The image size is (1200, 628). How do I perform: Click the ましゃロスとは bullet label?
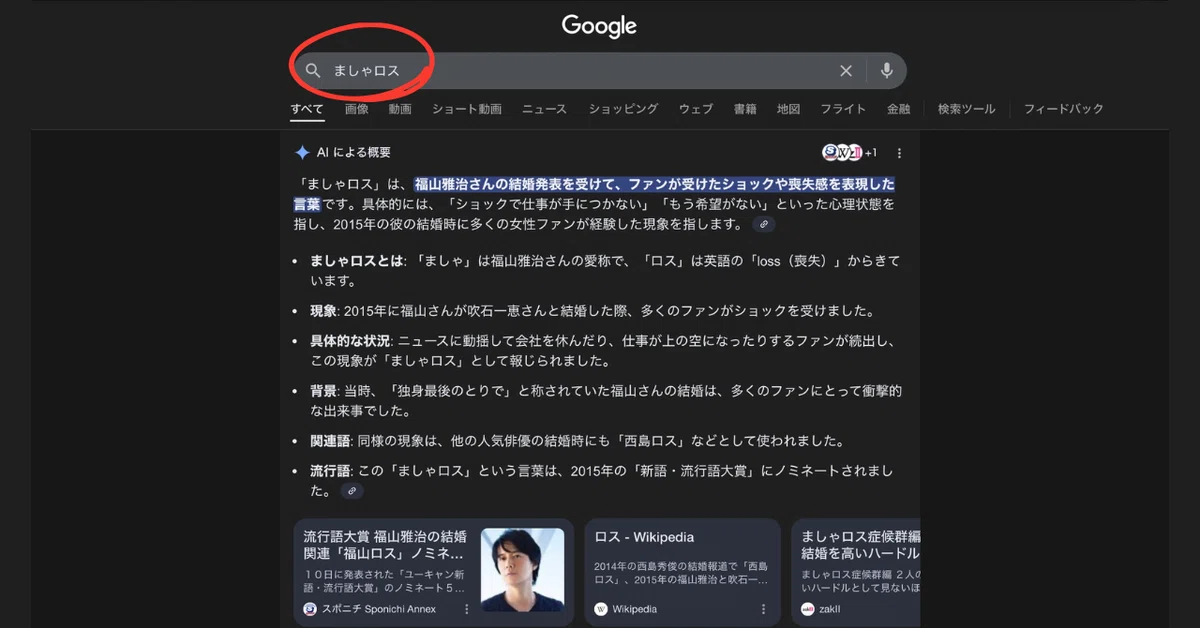356,262
